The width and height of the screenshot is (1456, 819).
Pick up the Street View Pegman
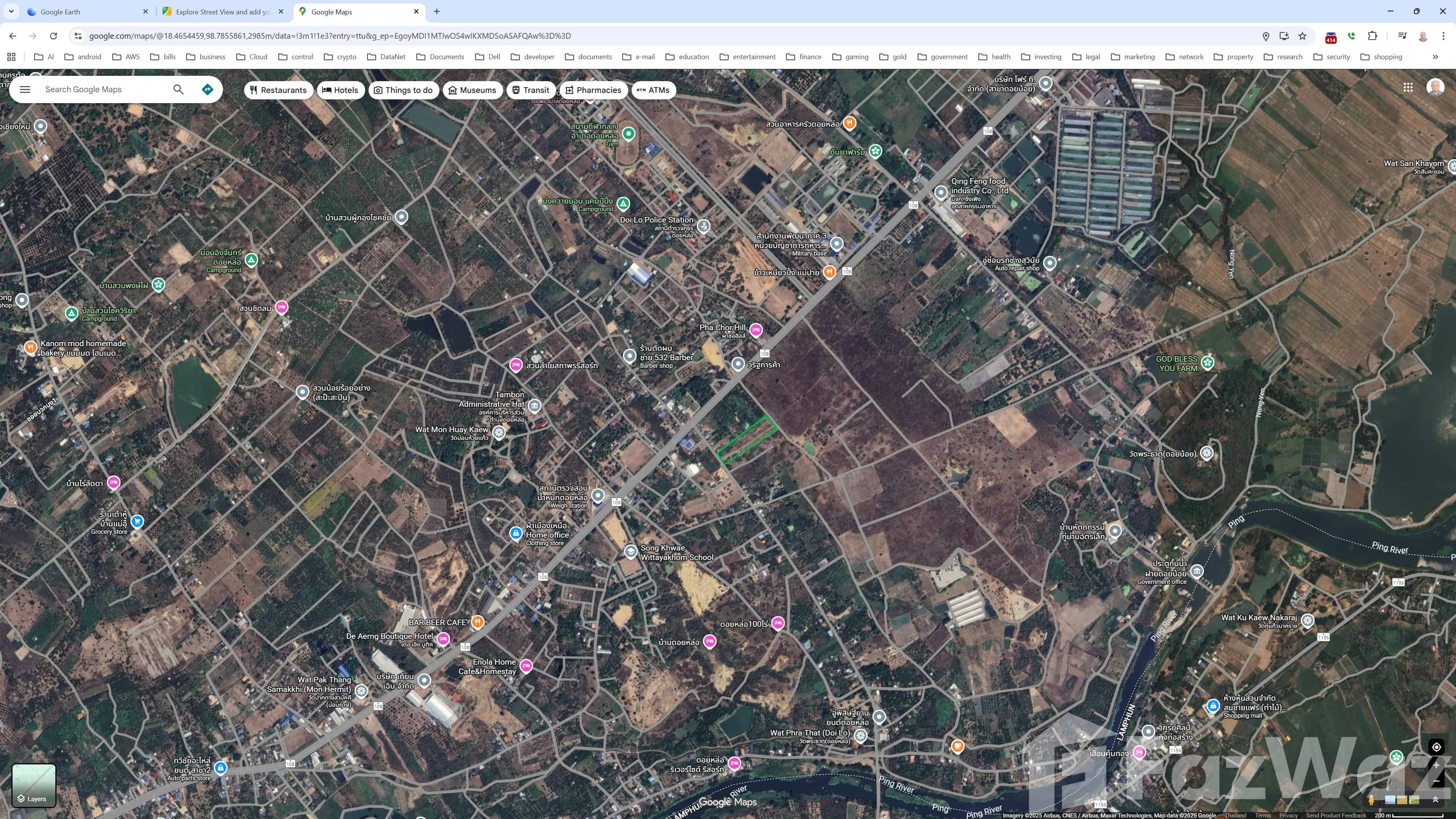1371,800
